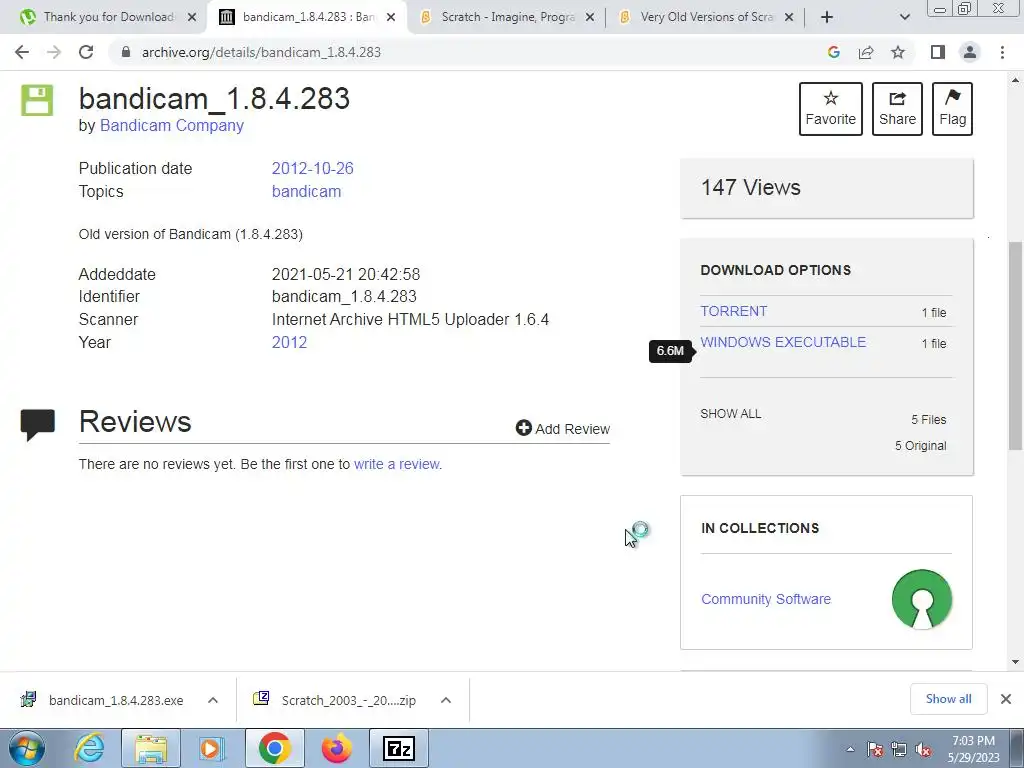1024x768 pixels.
Task: Share this page via address bar icon
Action: click(x=866, y=52)
